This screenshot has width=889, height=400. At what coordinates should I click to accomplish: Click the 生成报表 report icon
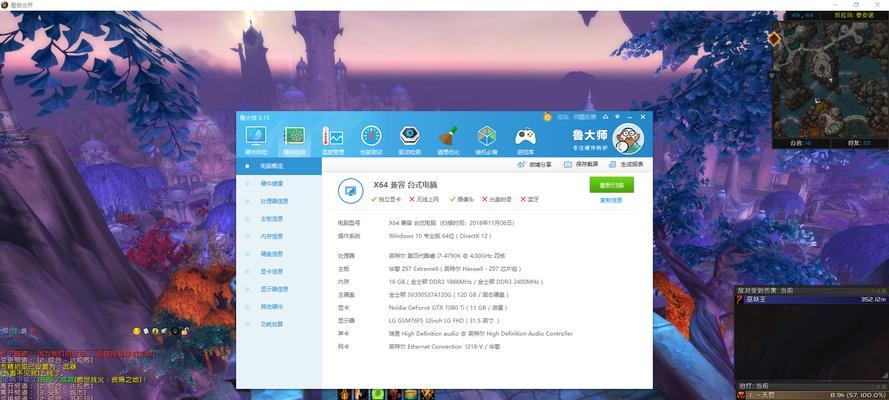(x=612, y=164)
